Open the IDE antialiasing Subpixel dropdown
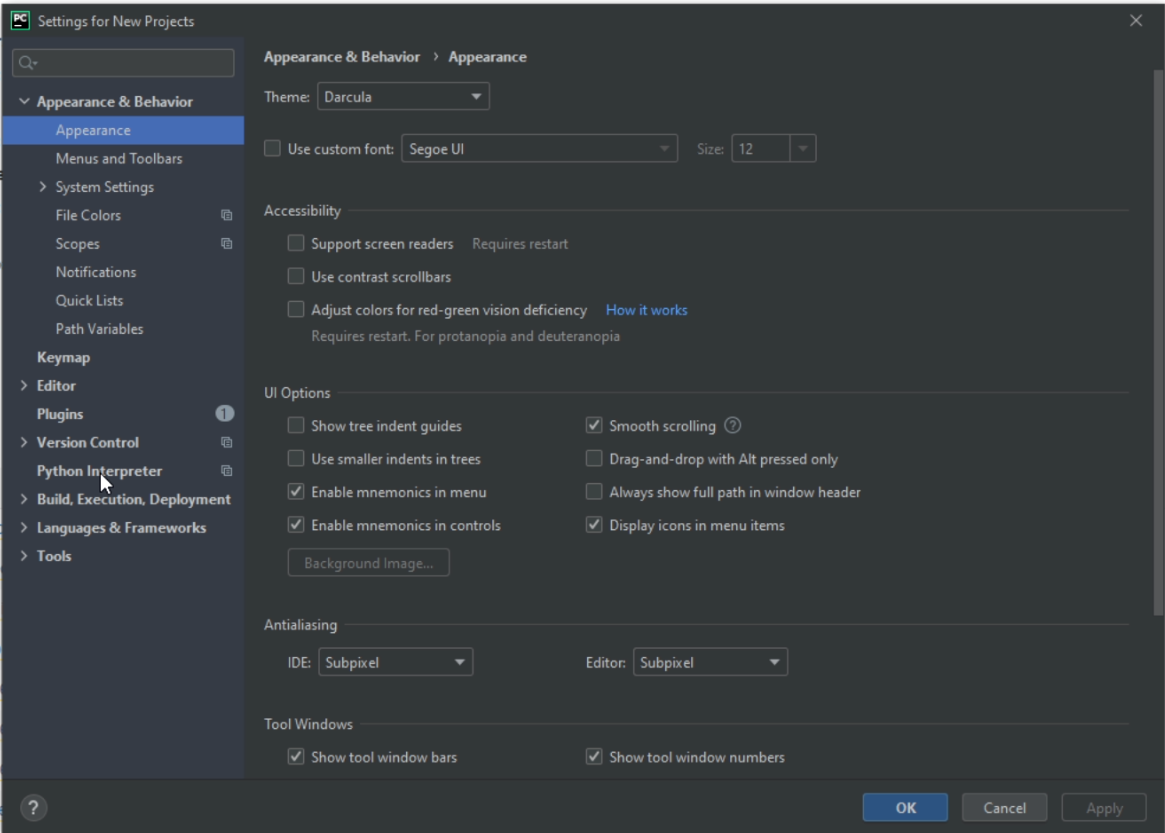The width and height of the screenshot is (1165, 833). (x=395, y=662)
